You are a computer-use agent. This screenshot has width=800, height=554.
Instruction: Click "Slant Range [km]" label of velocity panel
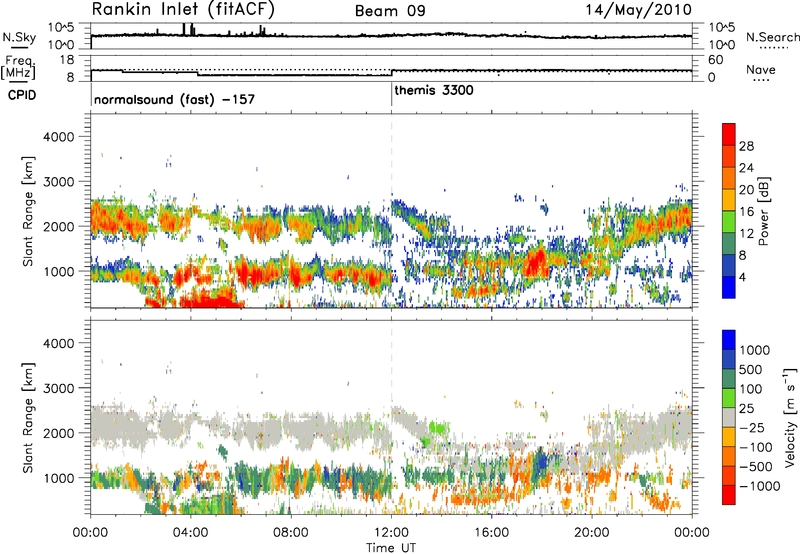point(28,418)
